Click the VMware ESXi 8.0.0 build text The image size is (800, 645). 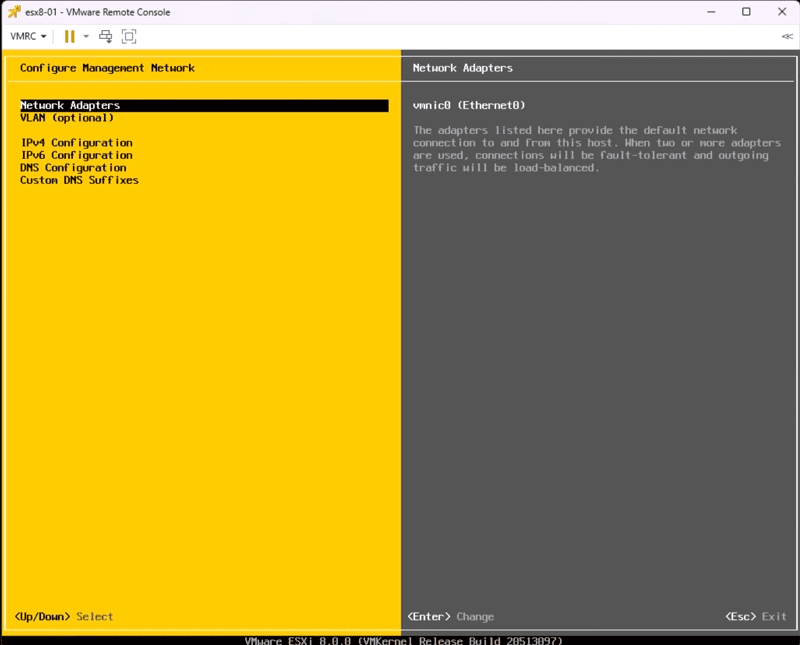(403, 640)
